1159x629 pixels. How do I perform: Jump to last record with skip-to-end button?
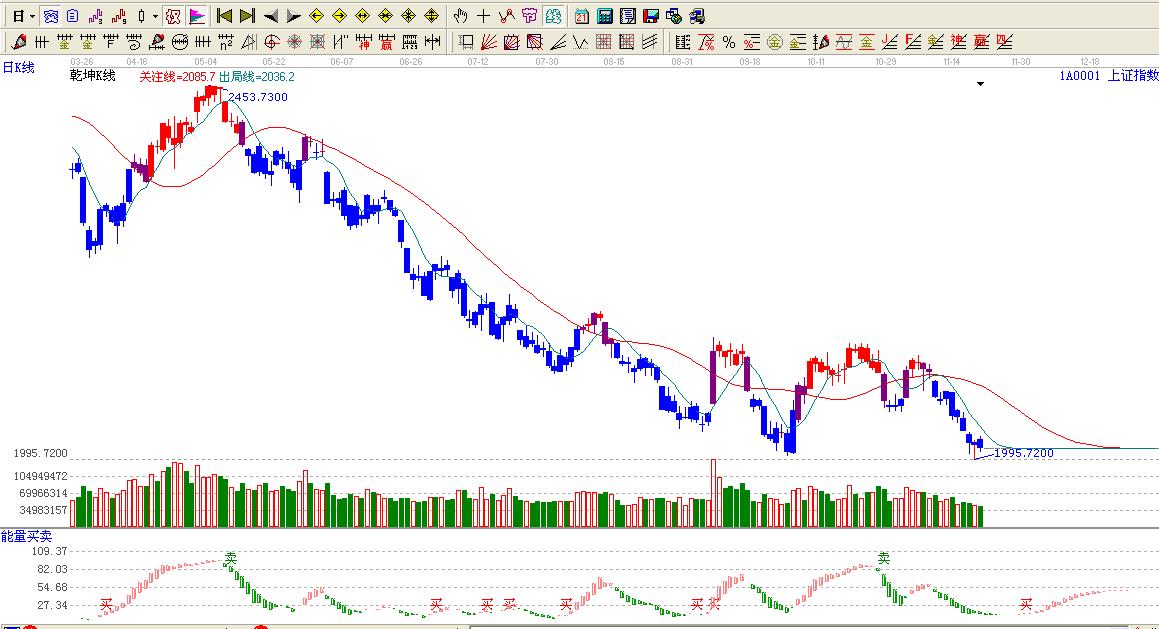247,16
